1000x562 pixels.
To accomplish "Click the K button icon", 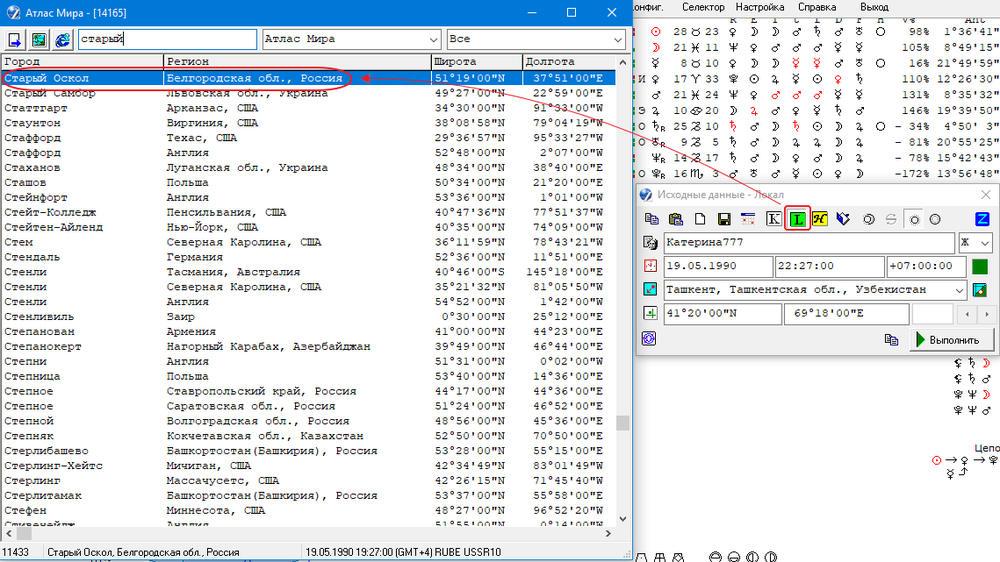I will (773, 219).
